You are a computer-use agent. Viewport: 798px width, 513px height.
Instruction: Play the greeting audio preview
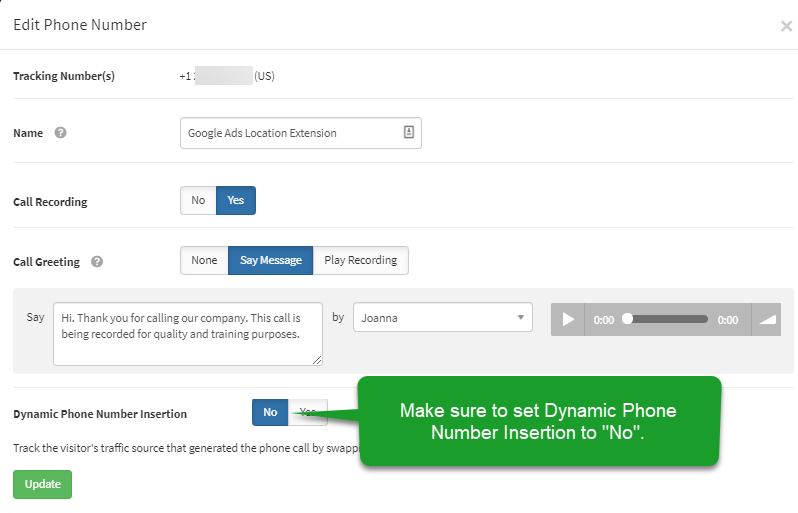pos(568,320)
